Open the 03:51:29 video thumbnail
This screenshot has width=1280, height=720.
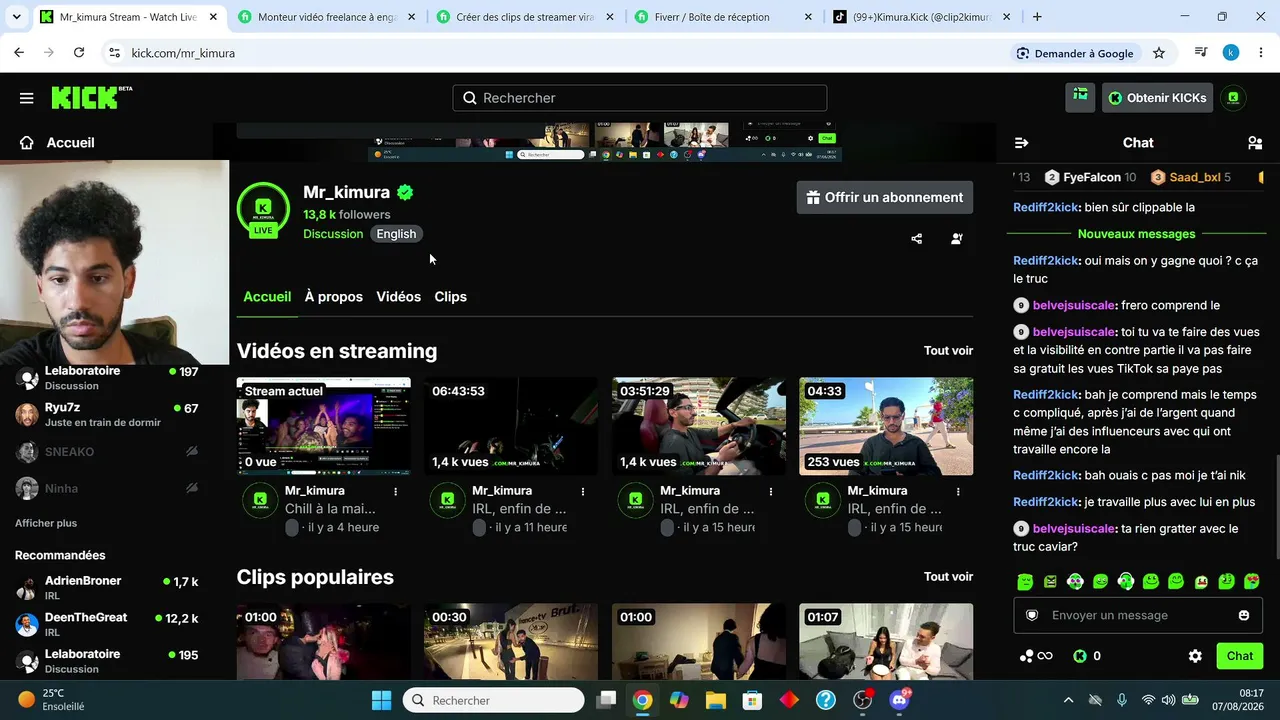[x=699, y=426]
